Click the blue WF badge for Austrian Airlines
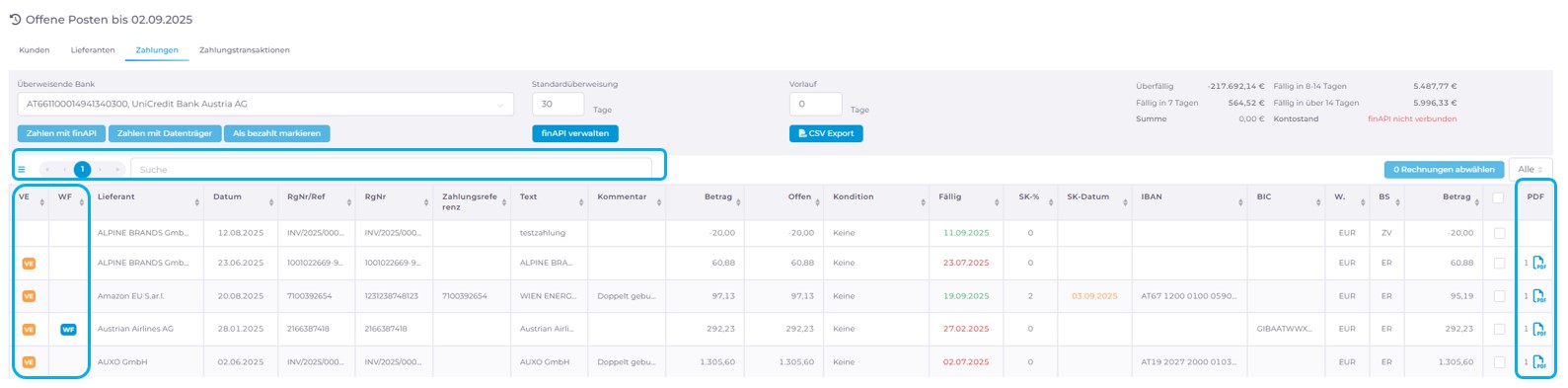Screen dimensions: 1568x388 tap(68, 330)
